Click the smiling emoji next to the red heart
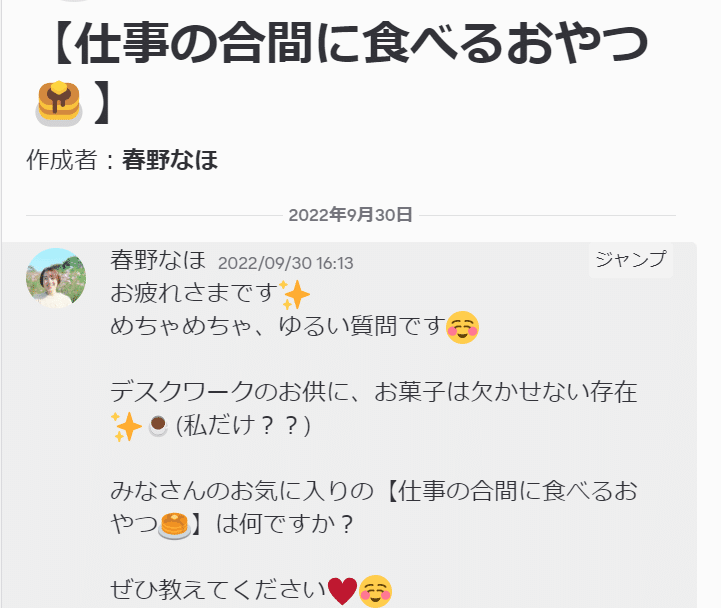The width and height of the screenshot is (721, 608). click(x=375, y=591)
